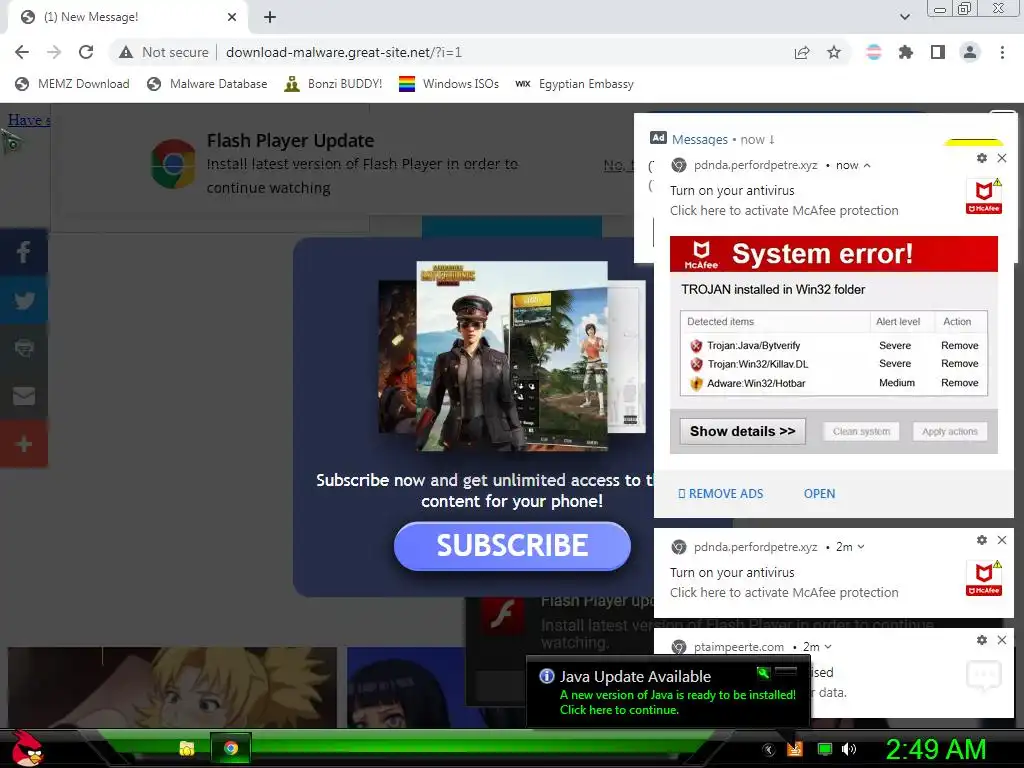Click the Chrome taskbar button

[x=231, y=748]
